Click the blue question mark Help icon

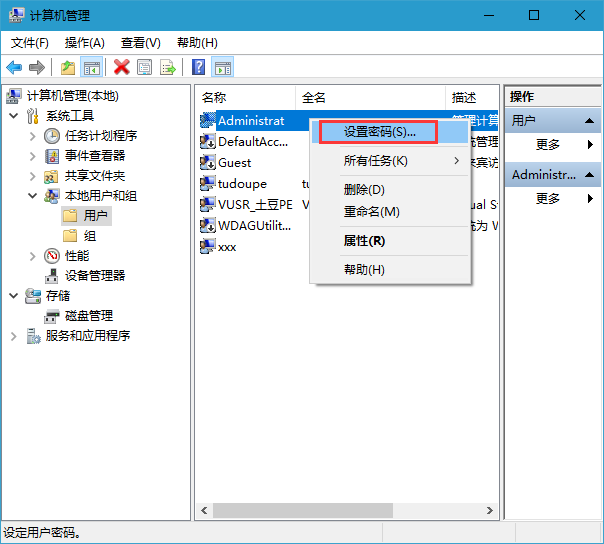pos(199,67)
